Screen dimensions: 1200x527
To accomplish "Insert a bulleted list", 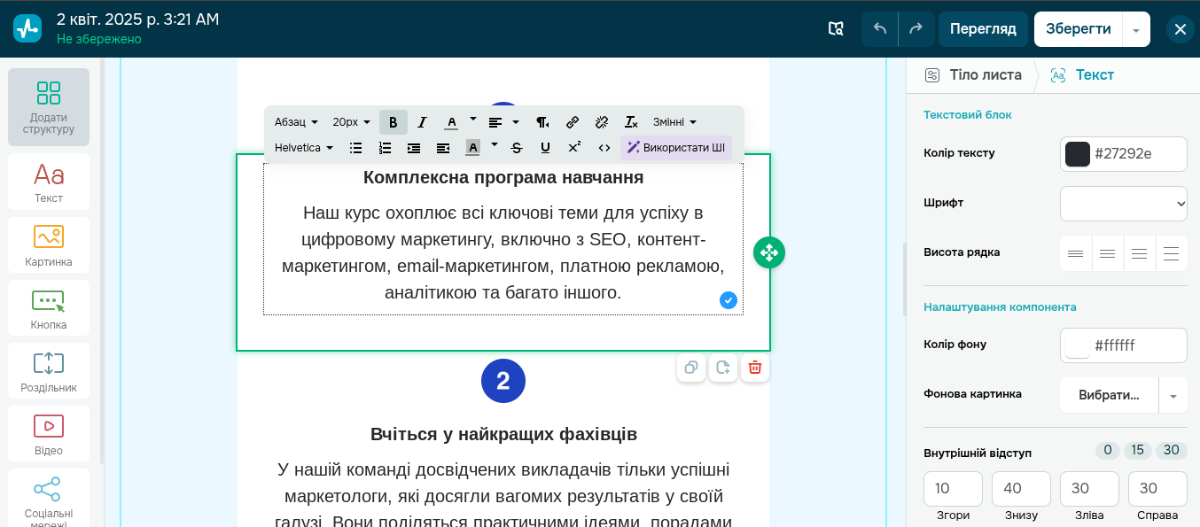I will click(x=356, y=147).
